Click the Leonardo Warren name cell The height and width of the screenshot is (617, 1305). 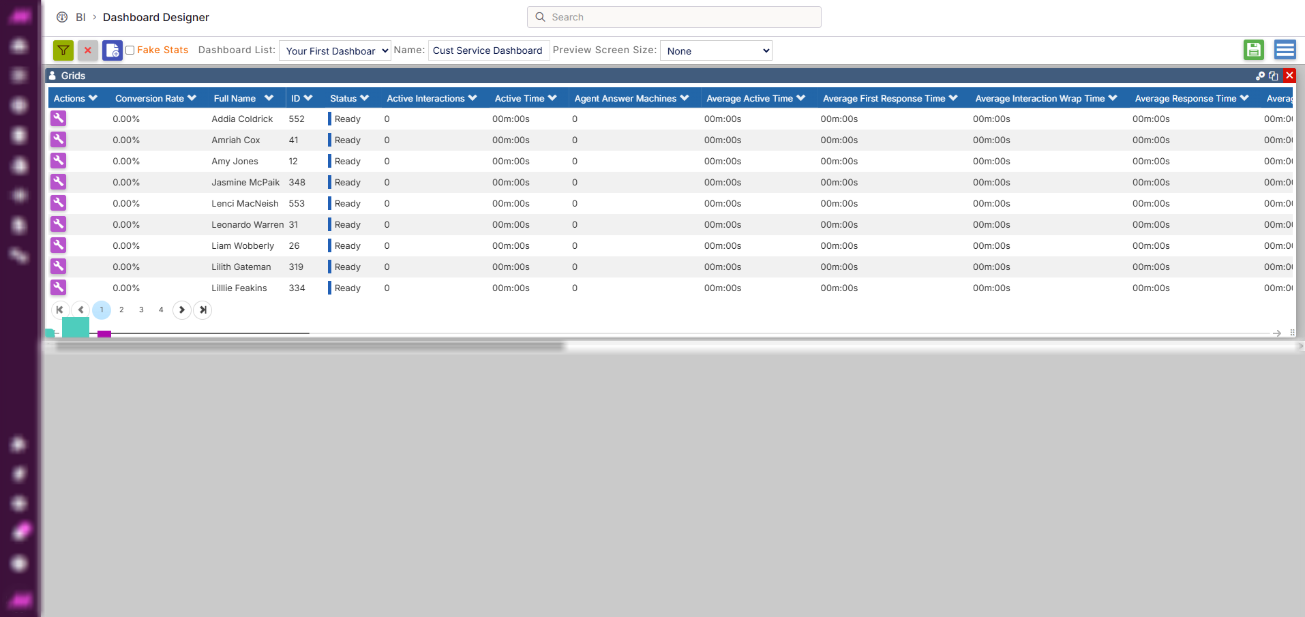point(248,224)
